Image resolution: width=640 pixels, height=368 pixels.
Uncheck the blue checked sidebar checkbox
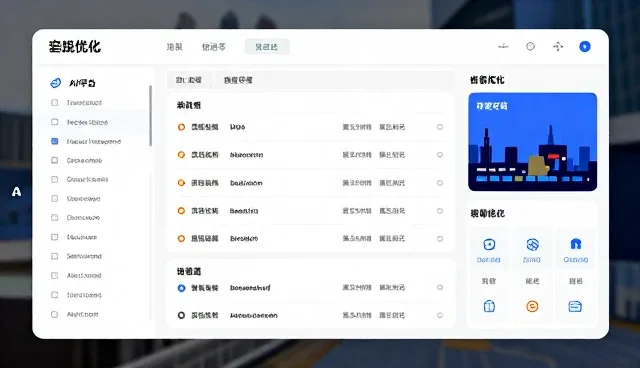coord(54,141)
